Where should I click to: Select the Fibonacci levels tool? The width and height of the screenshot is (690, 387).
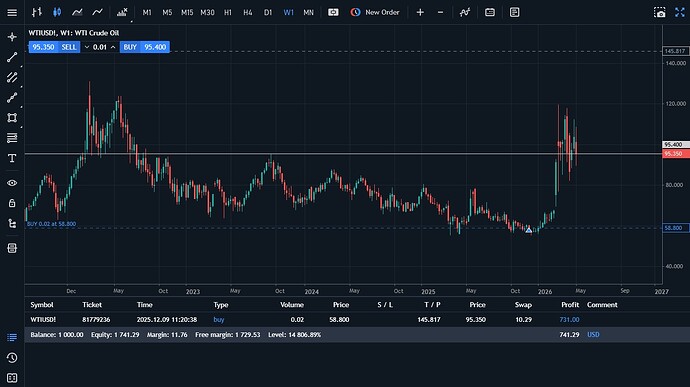pyautogui.click(x=12, y=138)
